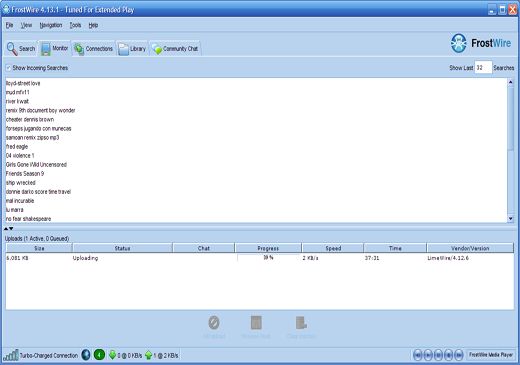Click the FrostWire logo in top right
This screenshot has height=365, width=520.
point(481,43)
